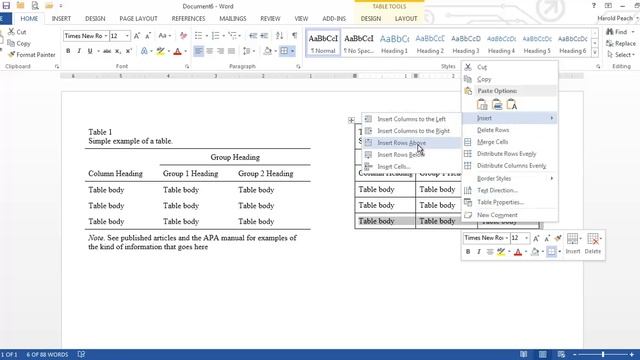
Task: Choose Insert Rows Above
Action: [x=412, y=143]
